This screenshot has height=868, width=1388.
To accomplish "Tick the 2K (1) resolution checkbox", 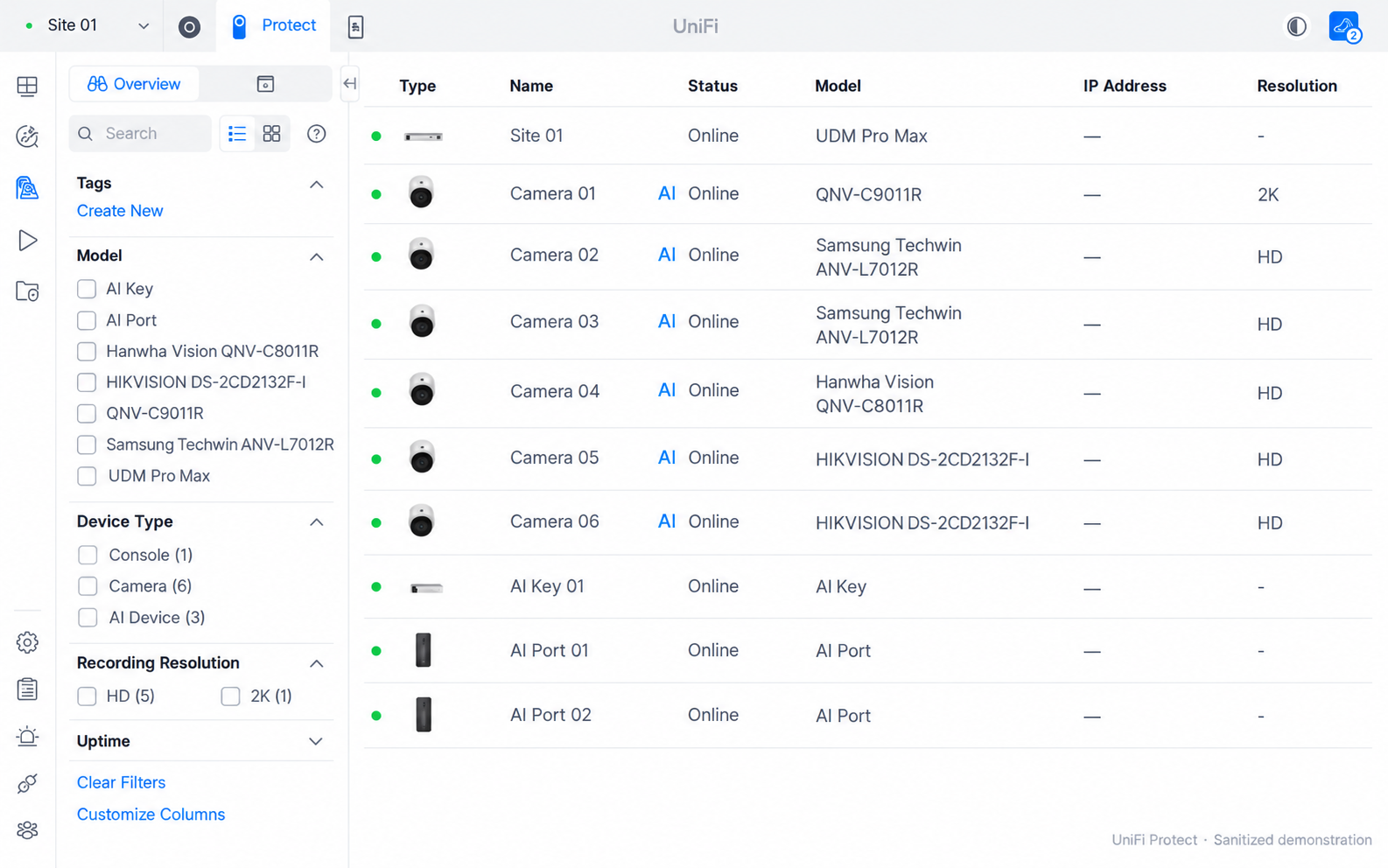I will [x=230, y=696].
